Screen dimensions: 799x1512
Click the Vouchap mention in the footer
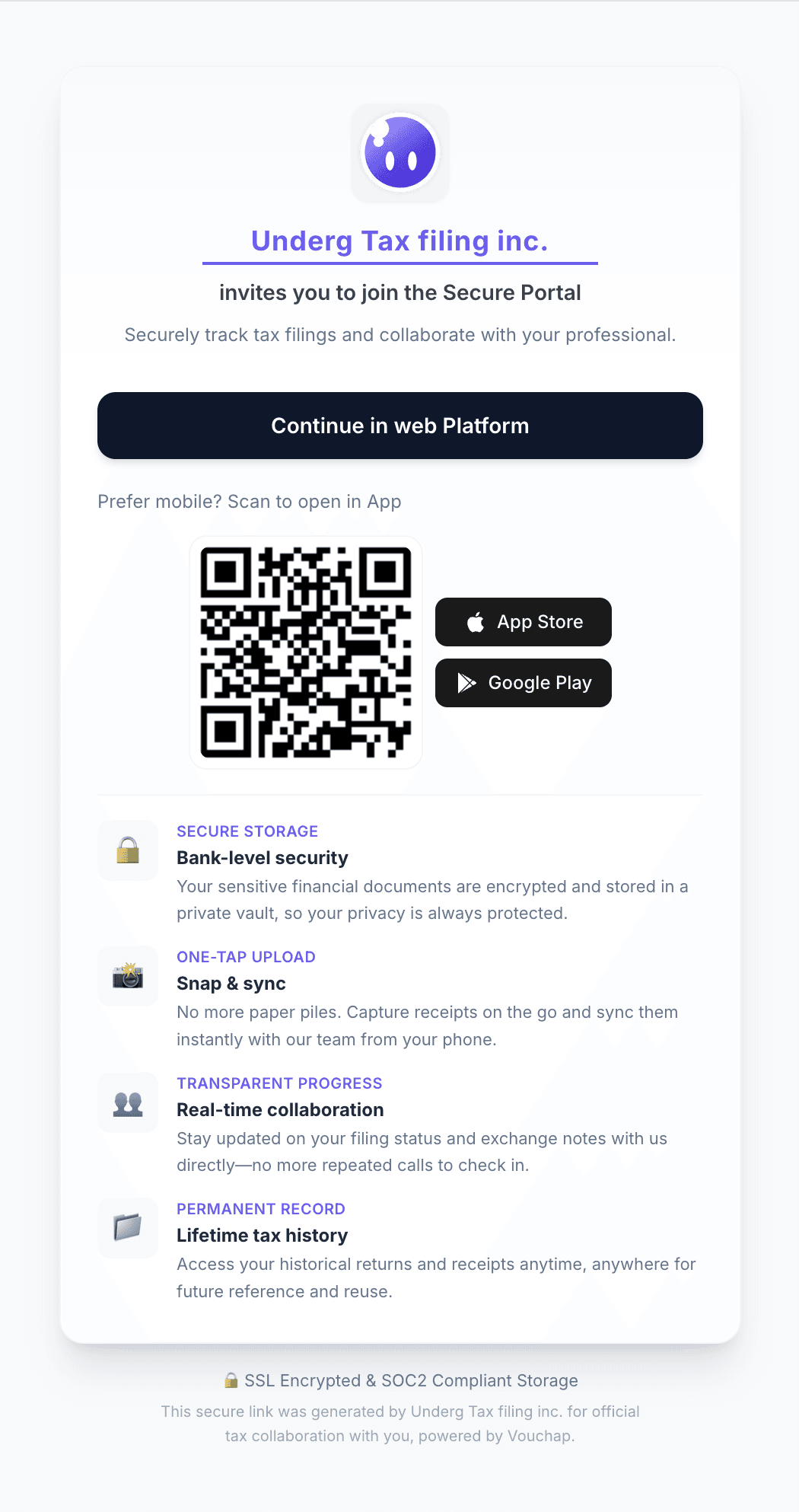click(x=540, y=1436)
